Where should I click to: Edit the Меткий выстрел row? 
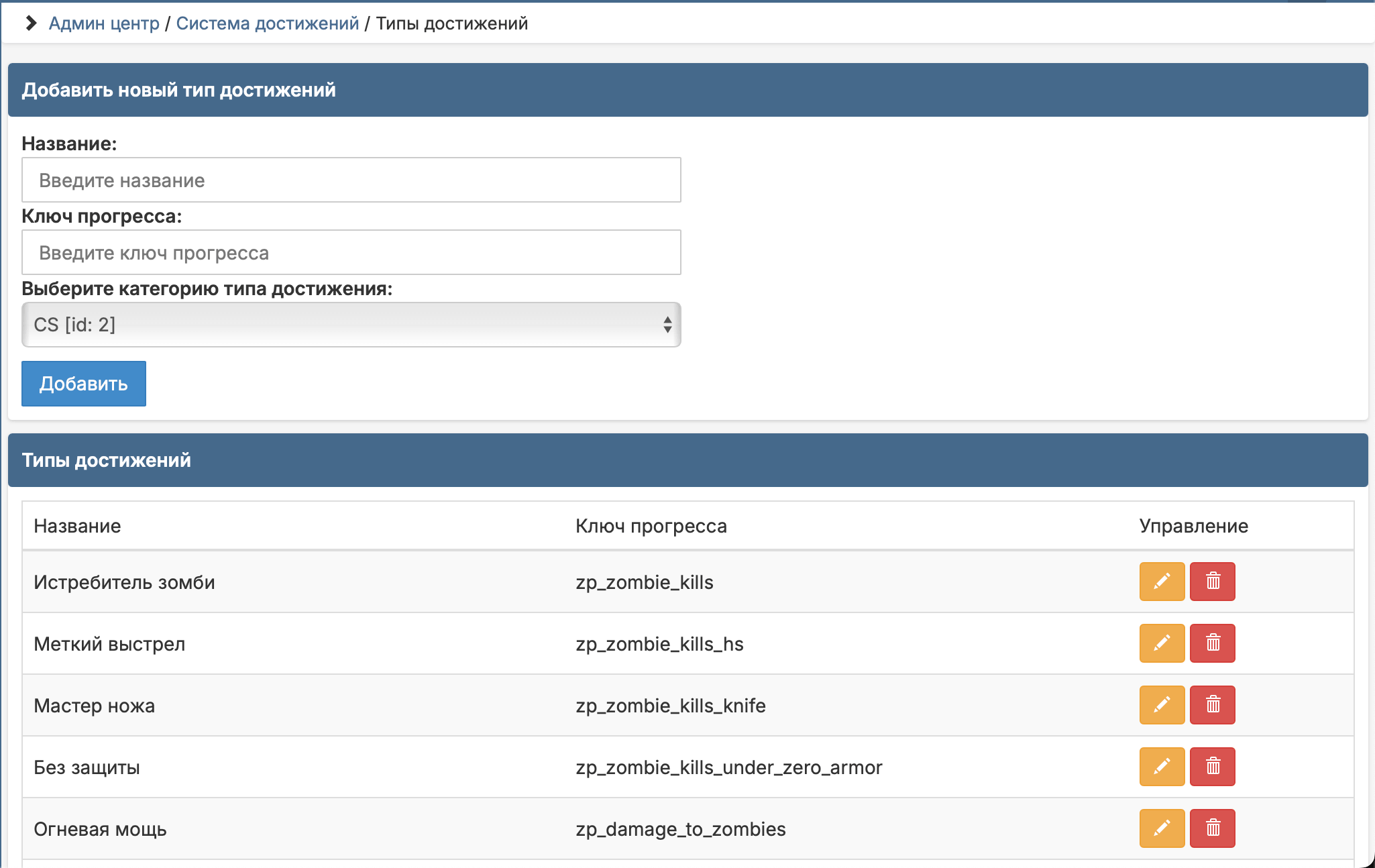click(1162, 643)
